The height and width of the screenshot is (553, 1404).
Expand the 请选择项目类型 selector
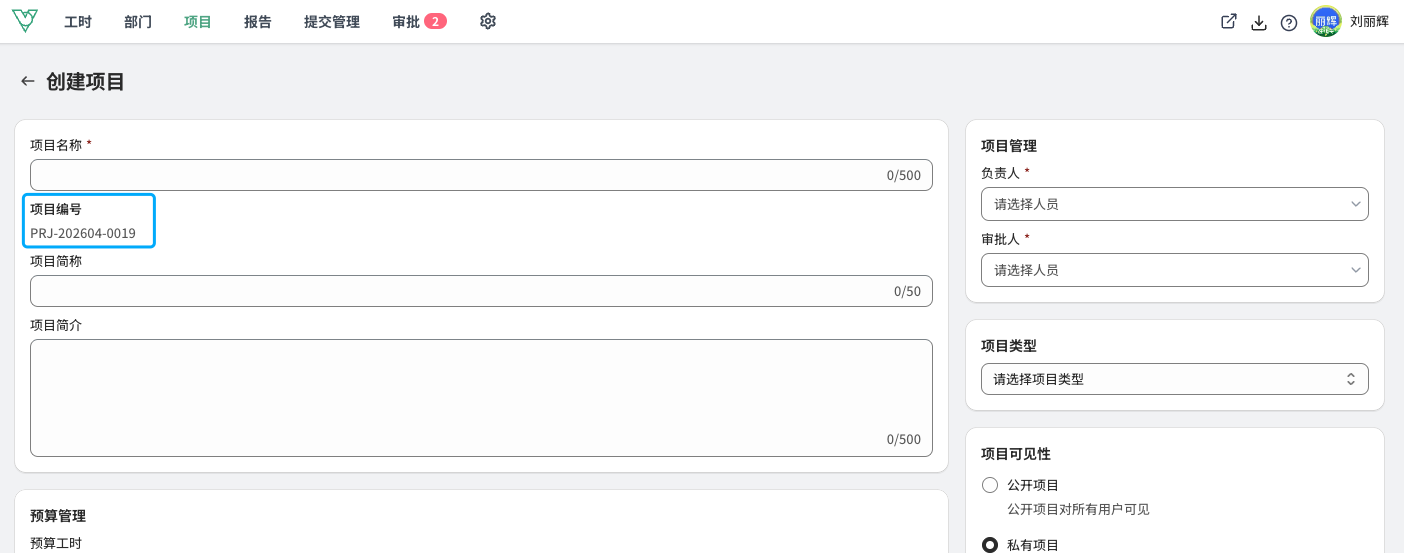tap(1174, 379)
